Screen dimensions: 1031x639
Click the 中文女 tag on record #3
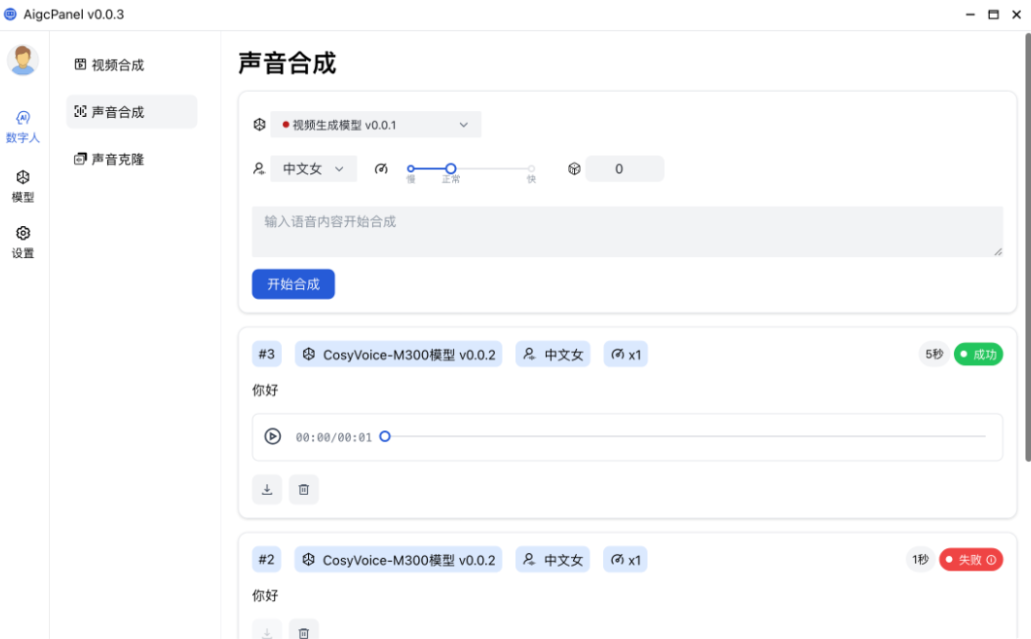[553, 354]
